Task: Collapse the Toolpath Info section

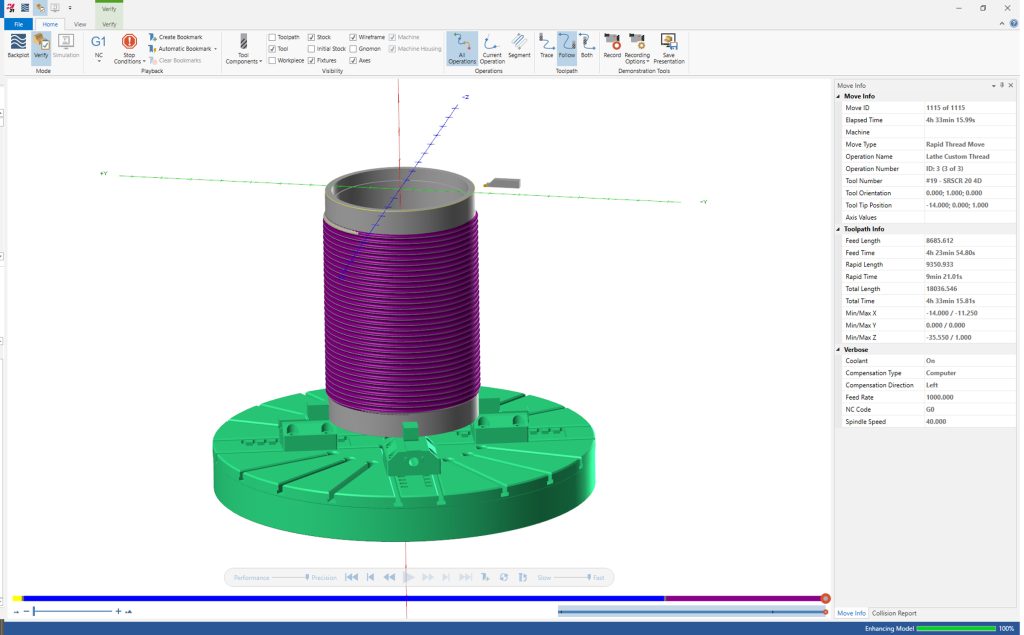Action: pyautogui.click(x=839, y=229)
